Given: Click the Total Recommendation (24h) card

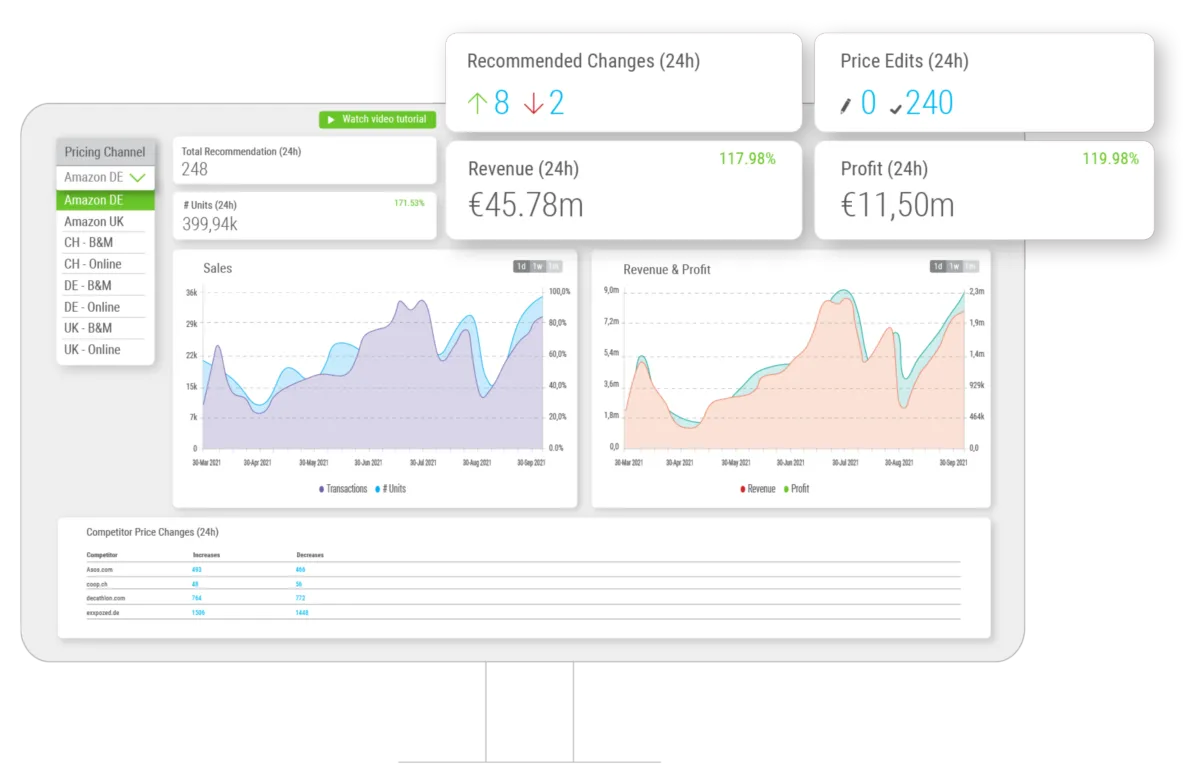Looking at the screenshot, I should [x=305, y=160].
